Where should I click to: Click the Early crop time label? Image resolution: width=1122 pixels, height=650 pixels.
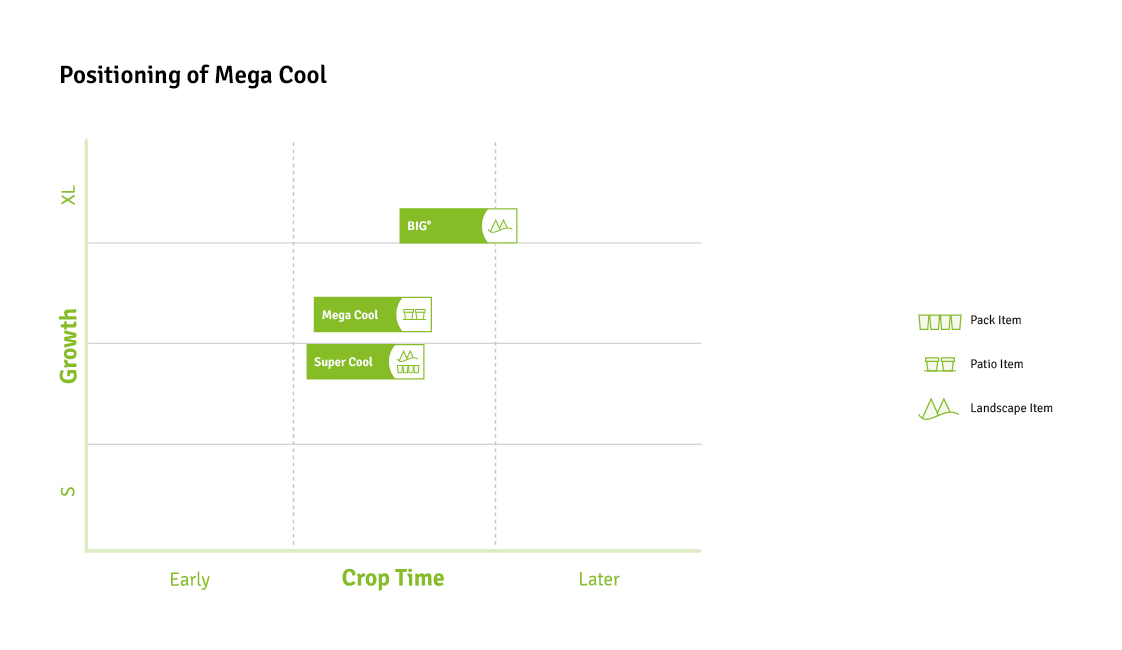(x=190, y=580)
